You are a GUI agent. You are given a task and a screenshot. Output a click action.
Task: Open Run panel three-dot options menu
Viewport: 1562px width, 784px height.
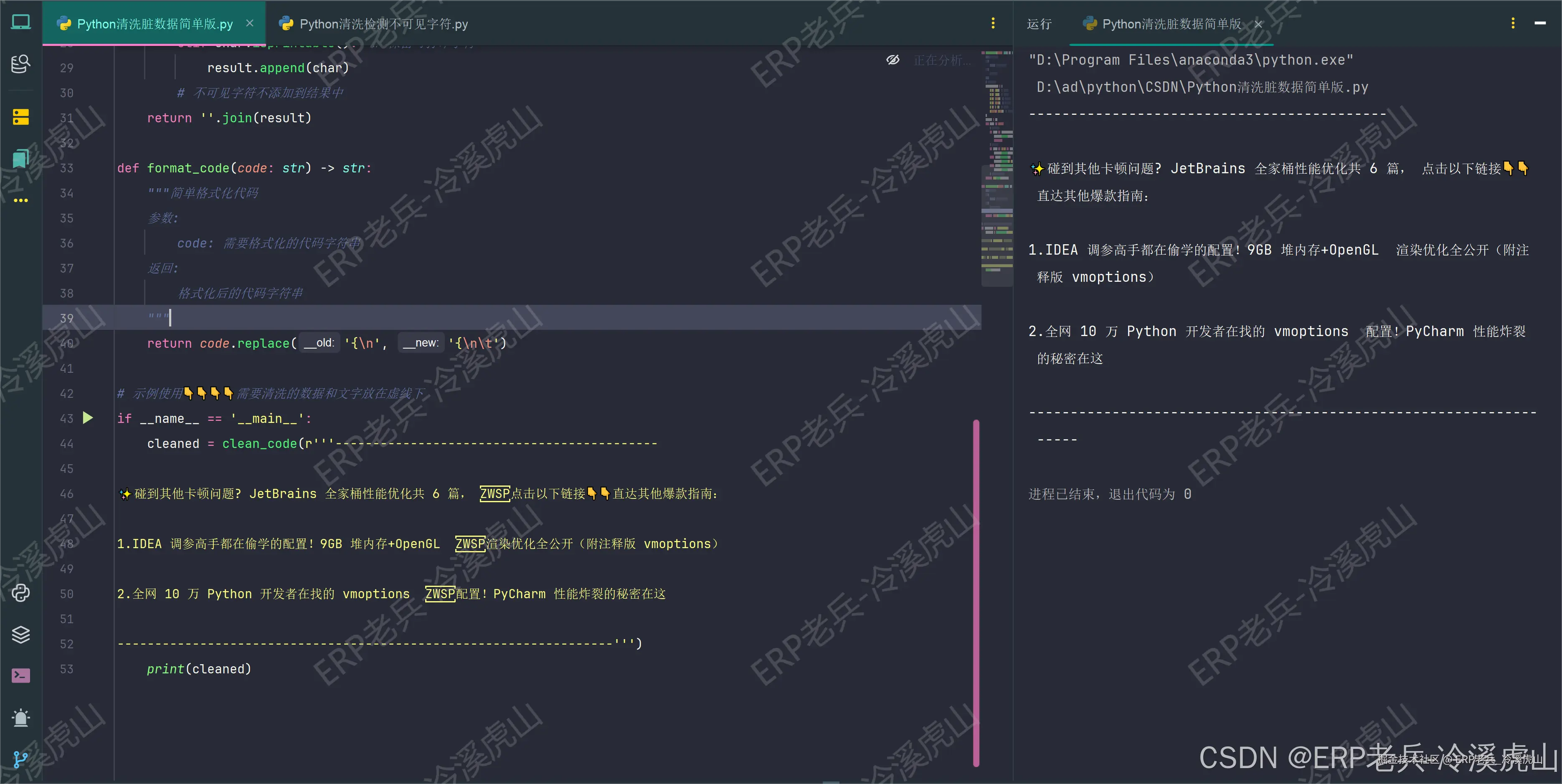1513,24
